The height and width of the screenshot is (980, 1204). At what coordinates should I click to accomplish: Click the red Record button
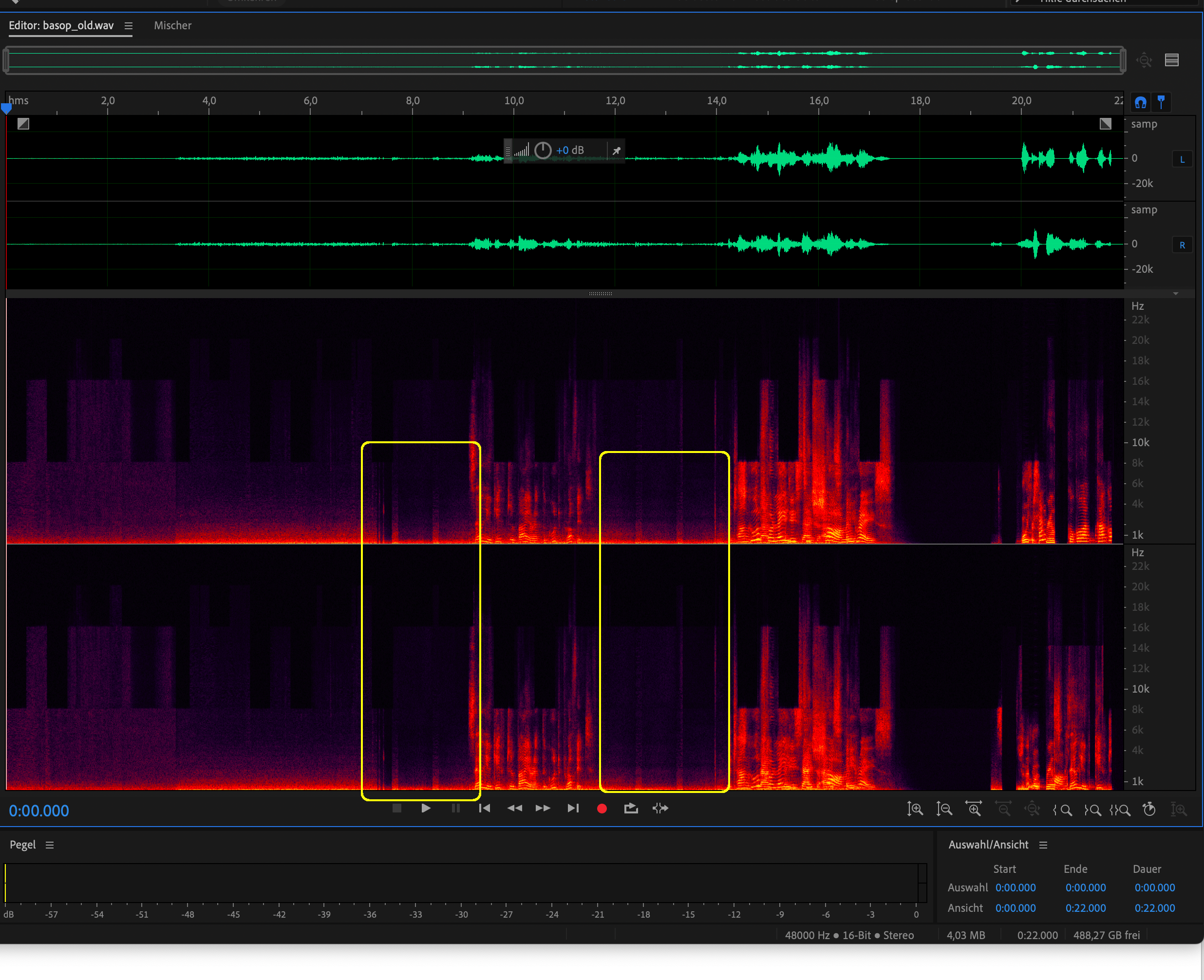[602, 809]
